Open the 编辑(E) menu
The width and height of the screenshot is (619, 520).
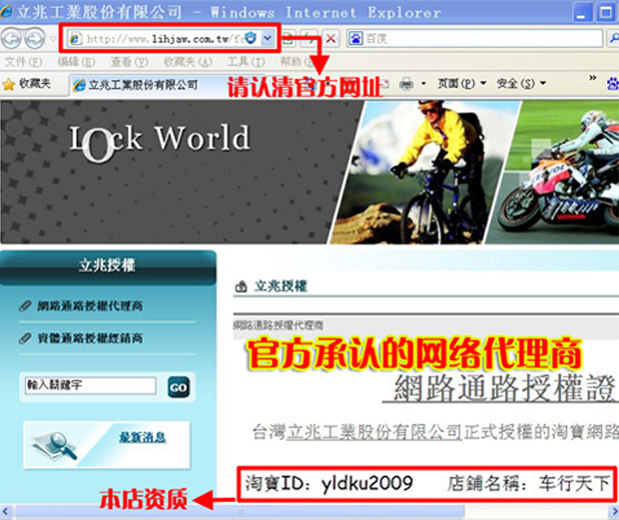pos(76,62)
